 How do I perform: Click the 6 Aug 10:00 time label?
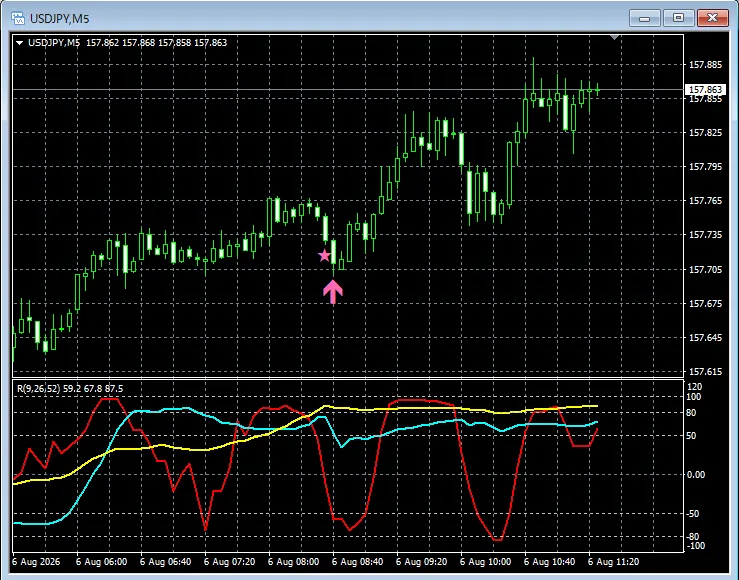485,562
